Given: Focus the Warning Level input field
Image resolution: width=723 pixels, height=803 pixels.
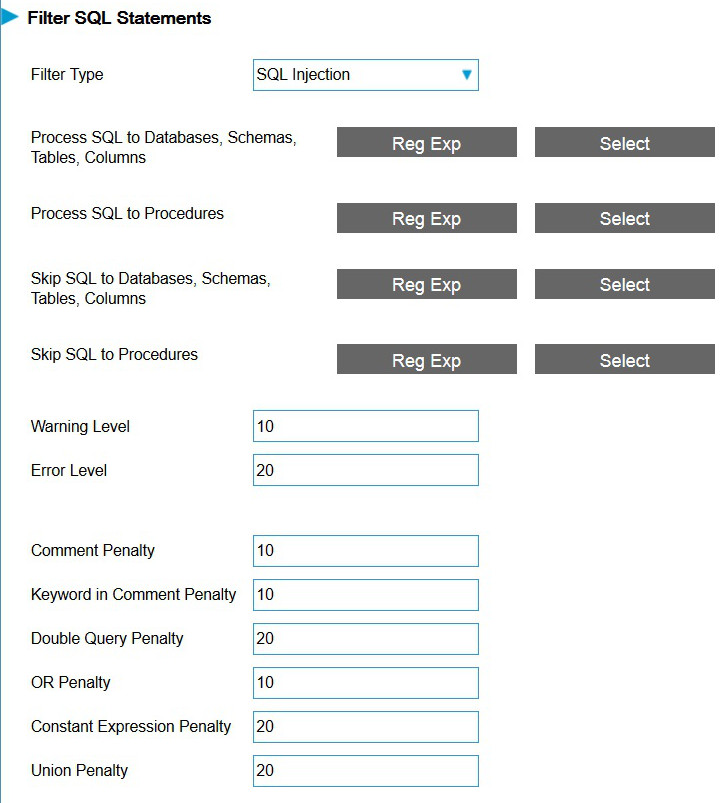Looking at the screenshot, I should coord(365,426).
